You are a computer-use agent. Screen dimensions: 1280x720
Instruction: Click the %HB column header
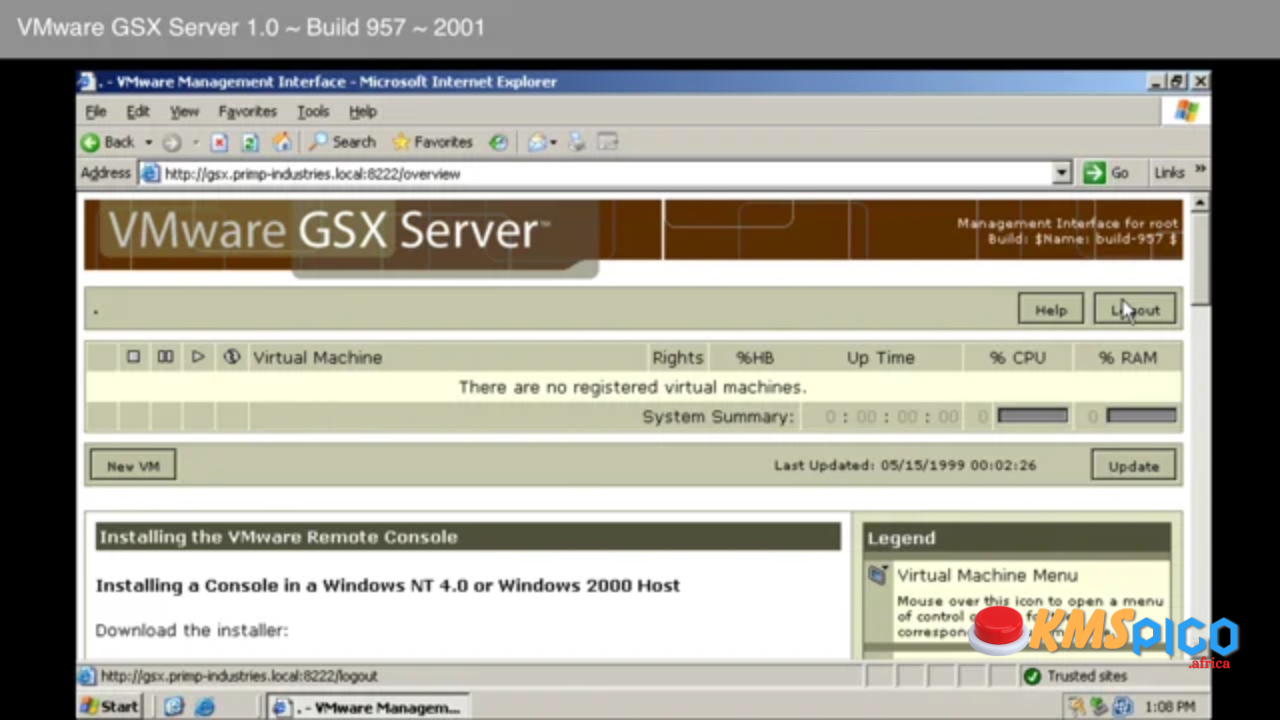click(x=755, y=357)
